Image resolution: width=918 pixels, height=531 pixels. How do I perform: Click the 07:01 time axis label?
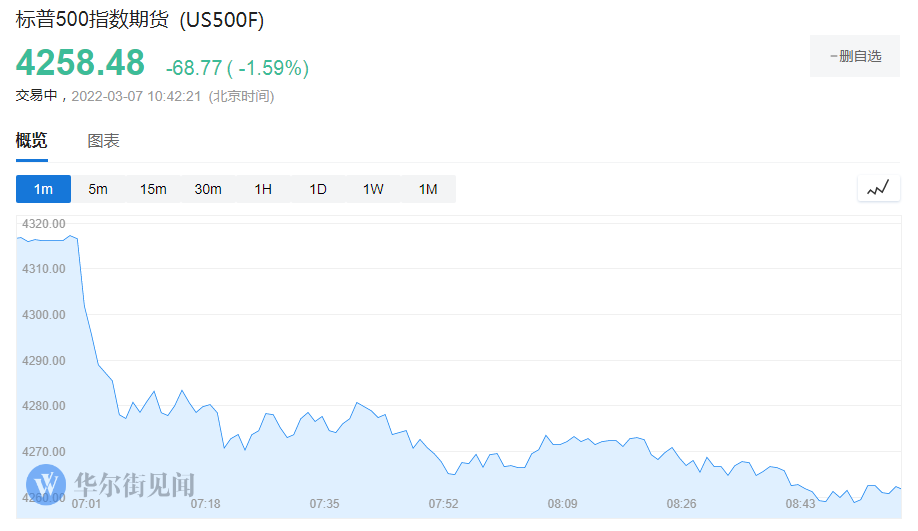click(87, 504)
